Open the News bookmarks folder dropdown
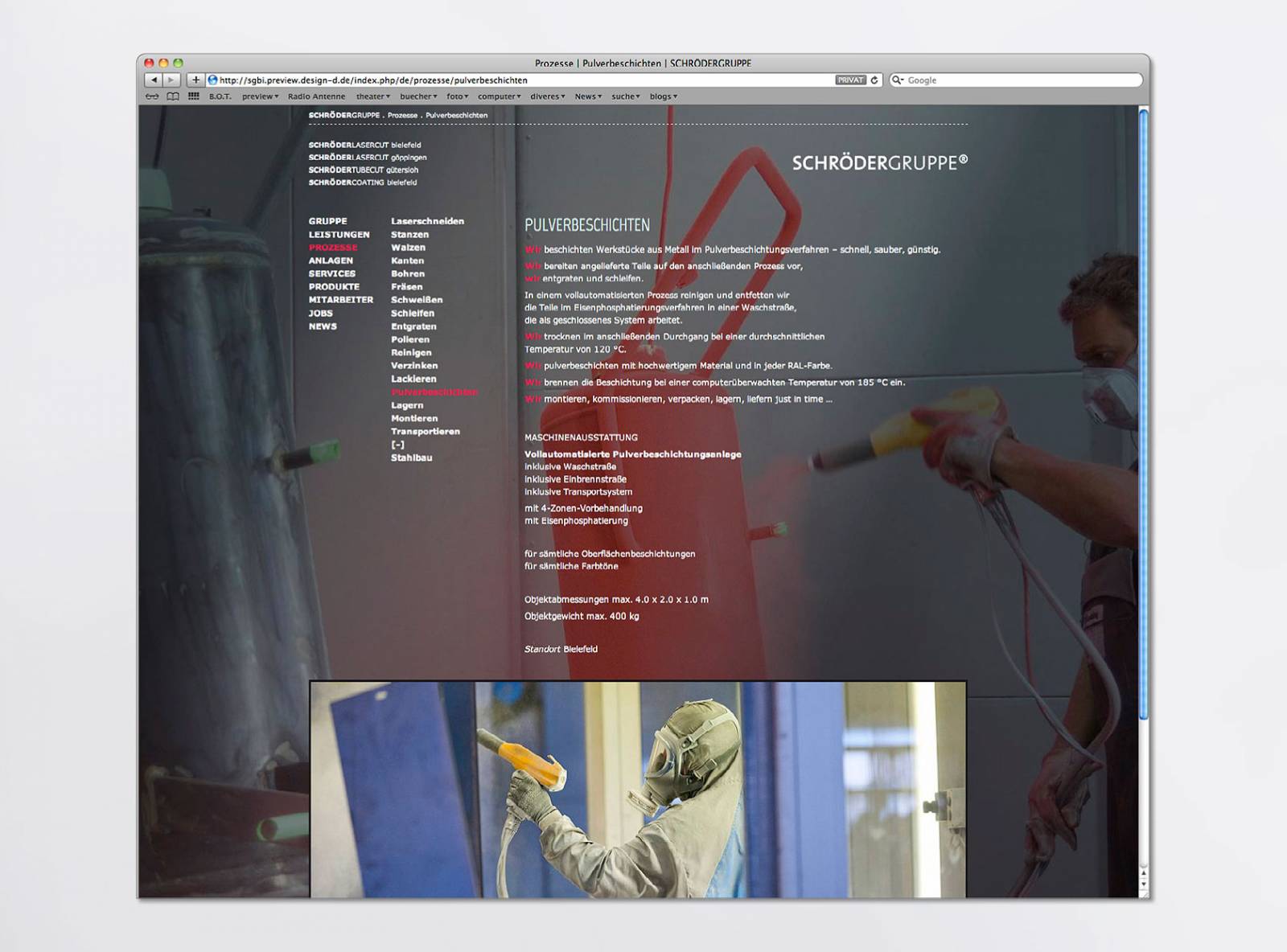This screenshot has height=952, width=1287. [x=588, y=96]
